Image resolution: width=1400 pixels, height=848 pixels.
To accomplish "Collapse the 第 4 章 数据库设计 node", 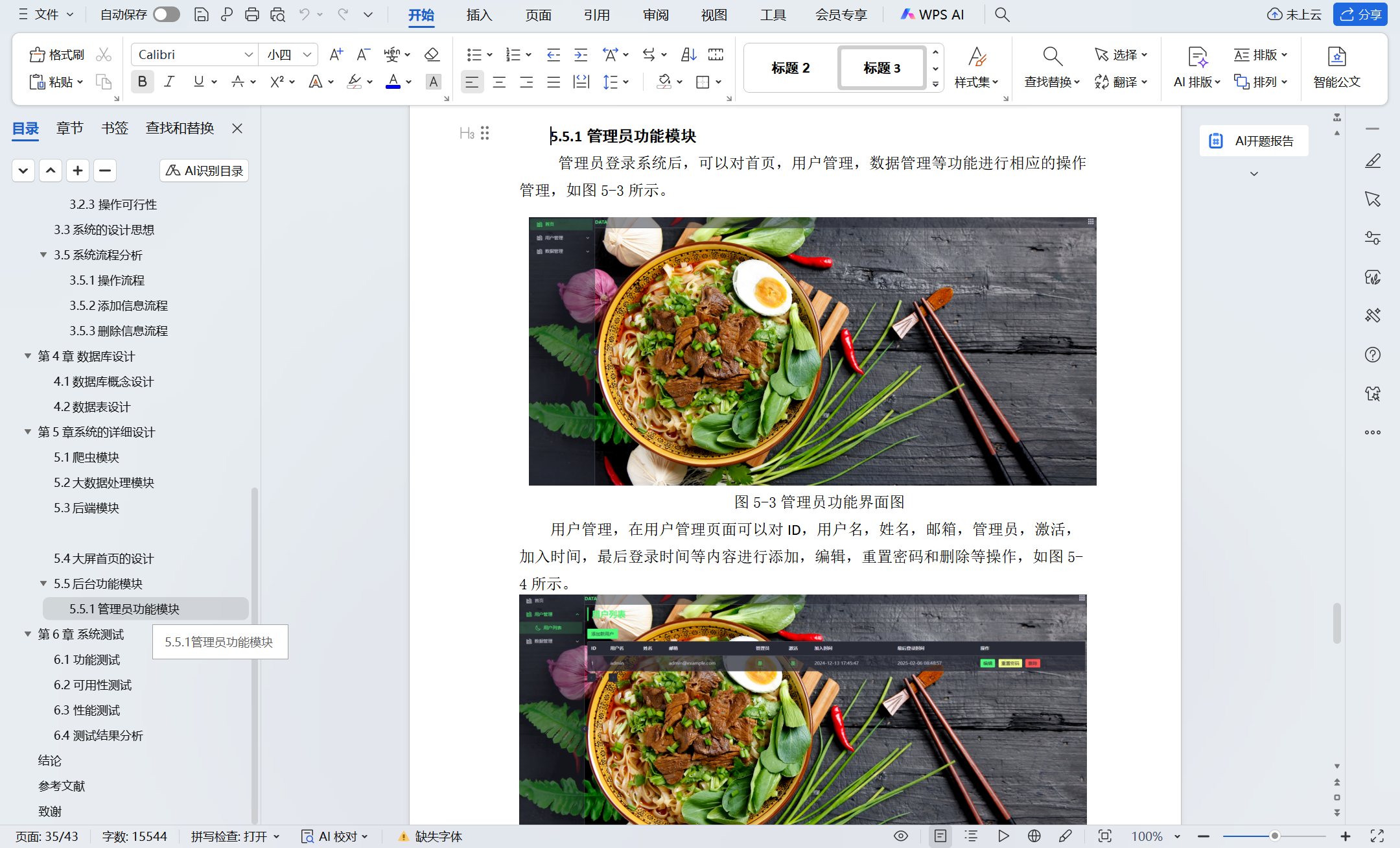I will (x=28, y=356).
